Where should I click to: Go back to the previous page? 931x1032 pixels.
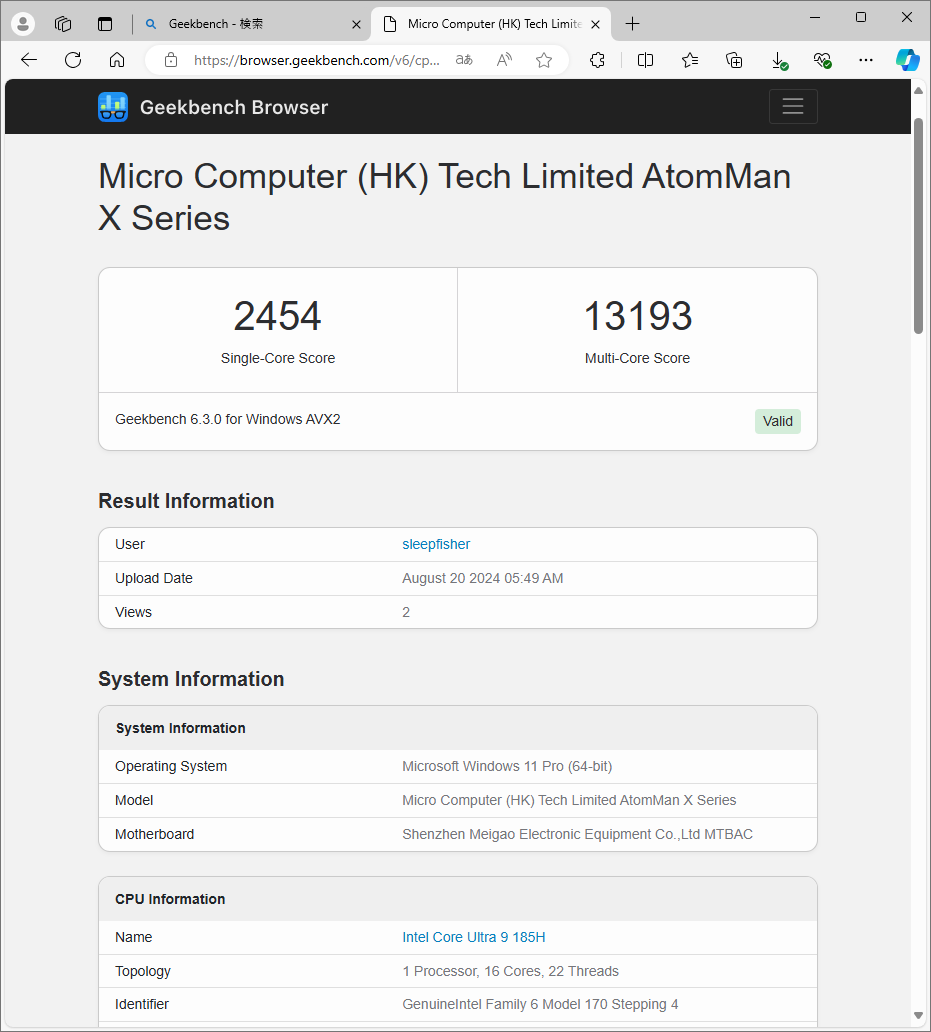[29, 60]
